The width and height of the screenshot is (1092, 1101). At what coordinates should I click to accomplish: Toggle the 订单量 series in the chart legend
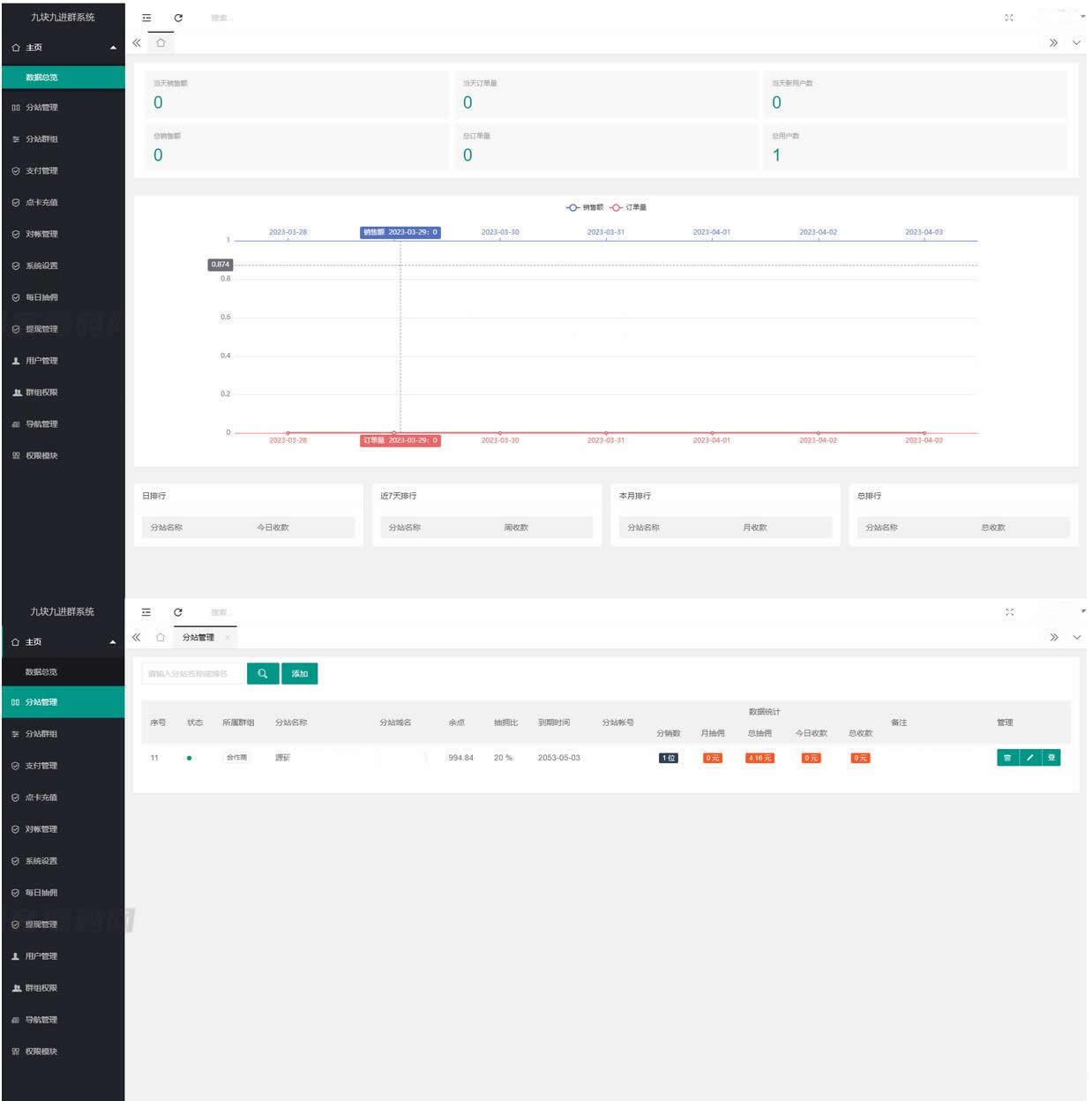point(628,207)
